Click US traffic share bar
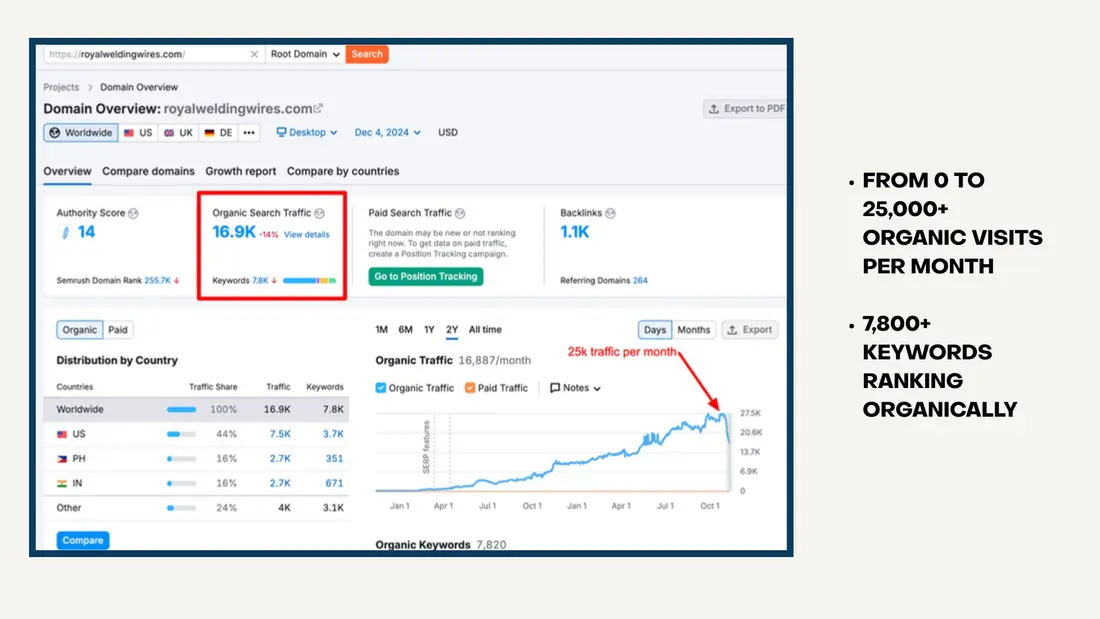 [181, 434]
